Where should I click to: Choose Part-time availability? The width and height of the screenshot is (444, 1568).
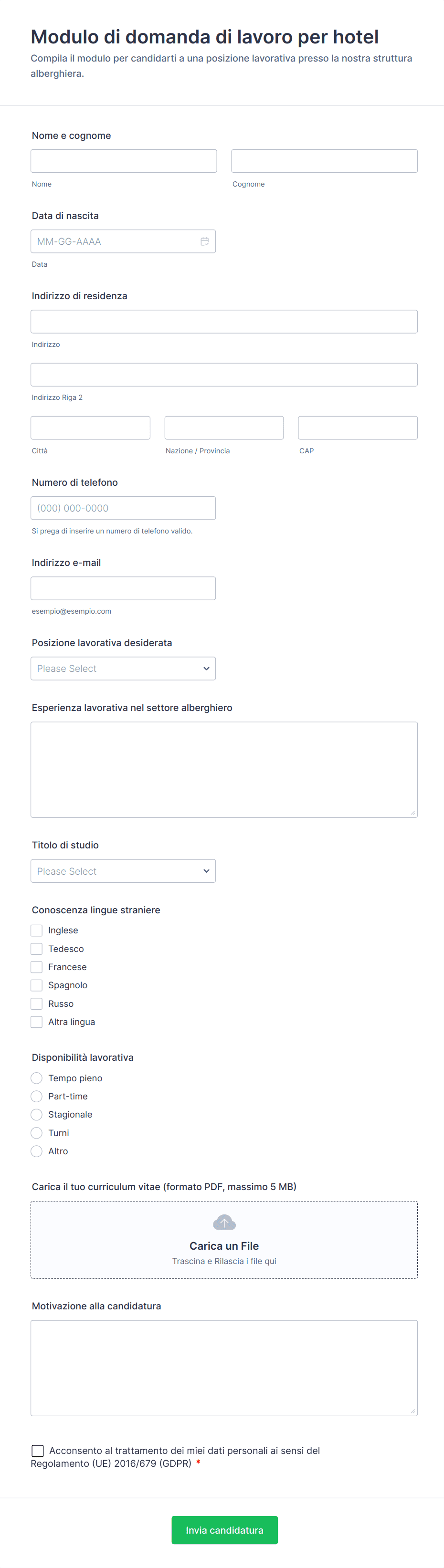(x=37, y=1096)
